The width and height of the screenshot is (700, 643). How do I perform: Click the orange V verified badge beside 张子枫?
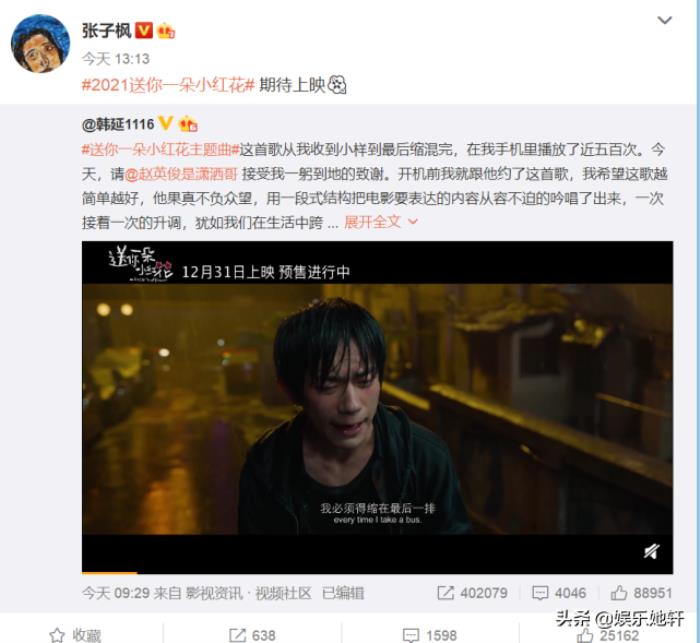pos(144,30)
